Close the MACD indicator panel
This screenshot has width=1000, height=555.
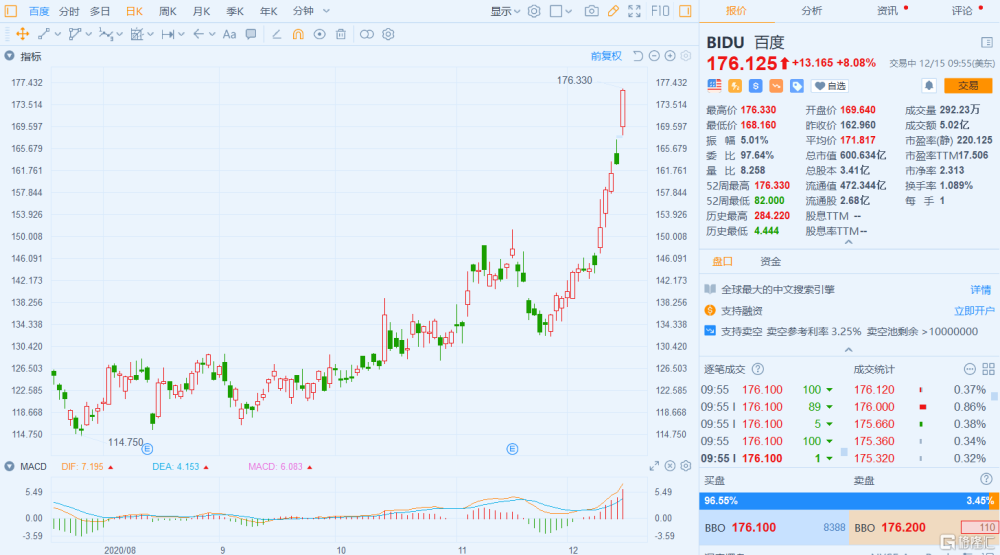pos(670,466)
